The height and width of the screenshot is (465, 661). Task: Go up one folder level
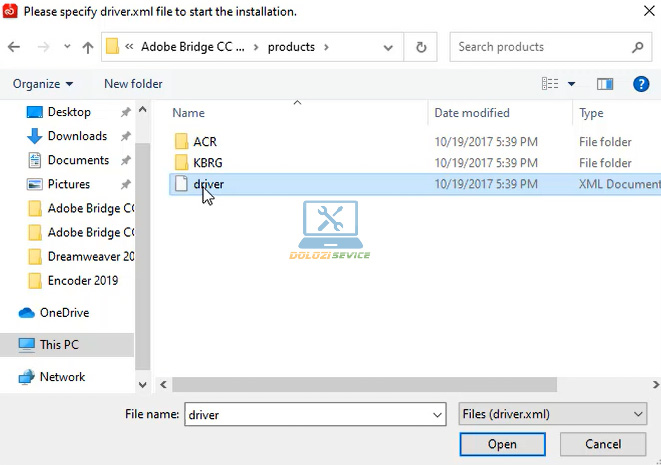click(x=88, y=47)
